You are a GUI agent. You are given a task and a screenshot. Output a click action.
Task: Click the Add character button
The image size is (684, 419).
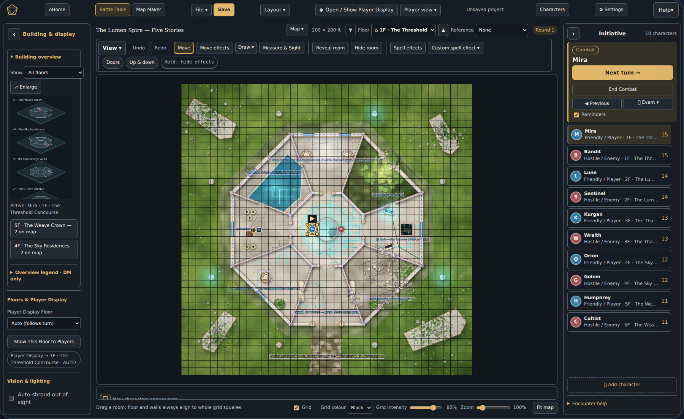tap(622, 385)
